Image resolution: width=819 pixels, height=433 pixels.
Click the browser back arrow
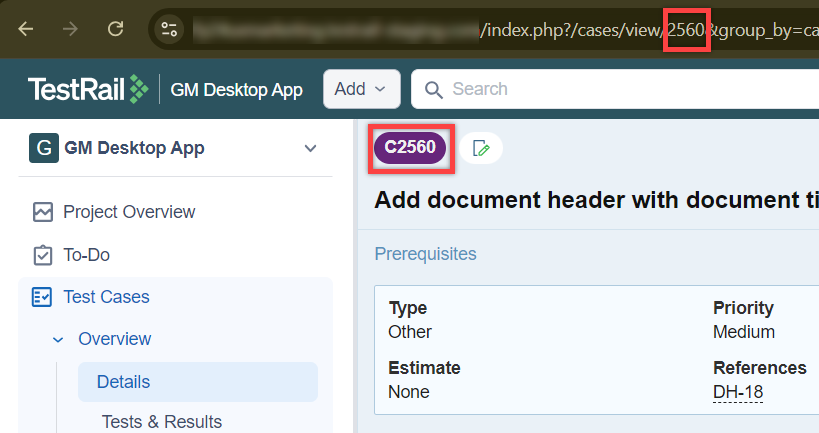(x=25, y=29)
